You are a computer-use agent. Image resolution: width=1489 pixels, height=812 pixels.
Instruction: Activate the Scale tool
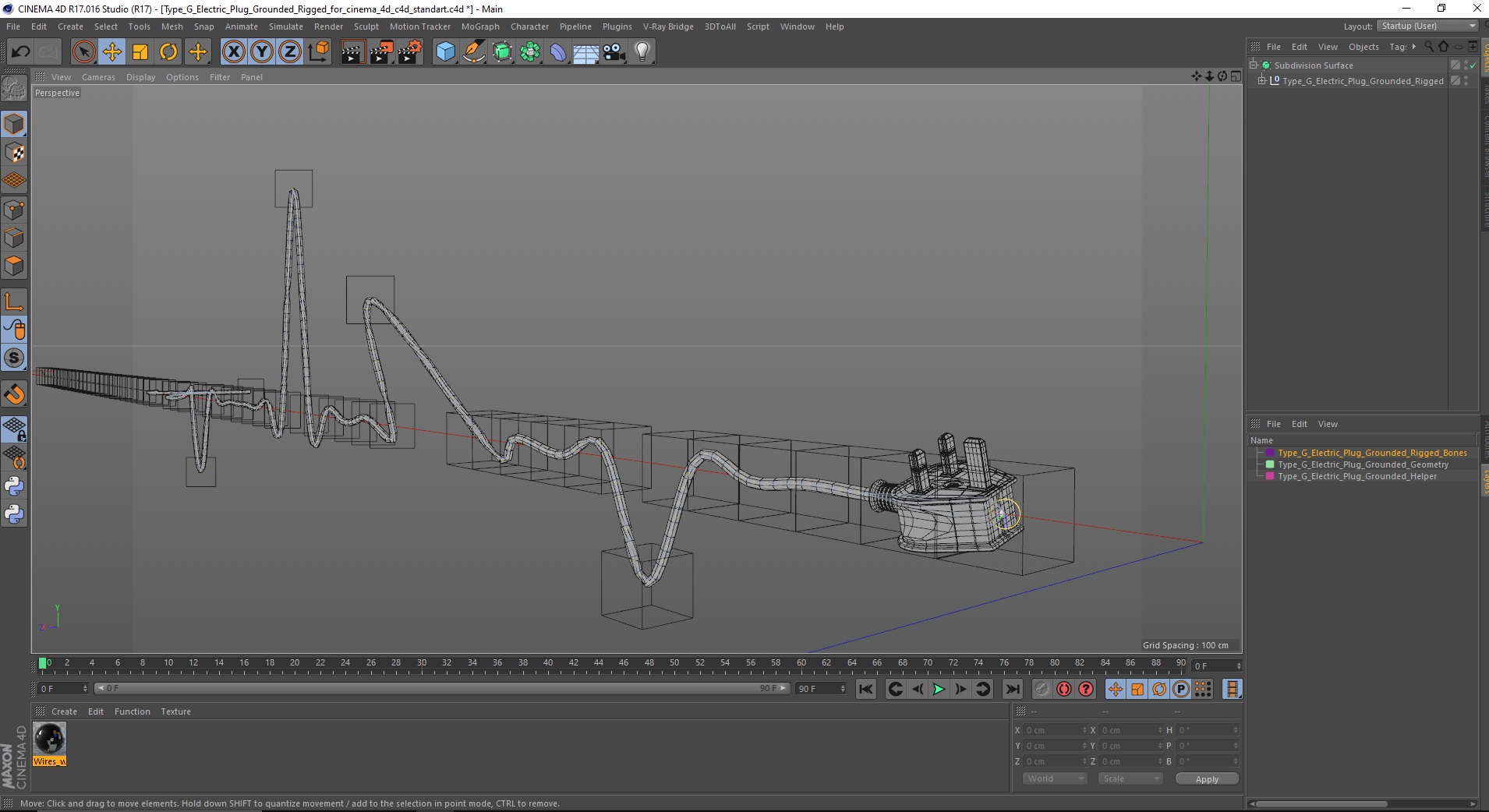tap(140, 52)
